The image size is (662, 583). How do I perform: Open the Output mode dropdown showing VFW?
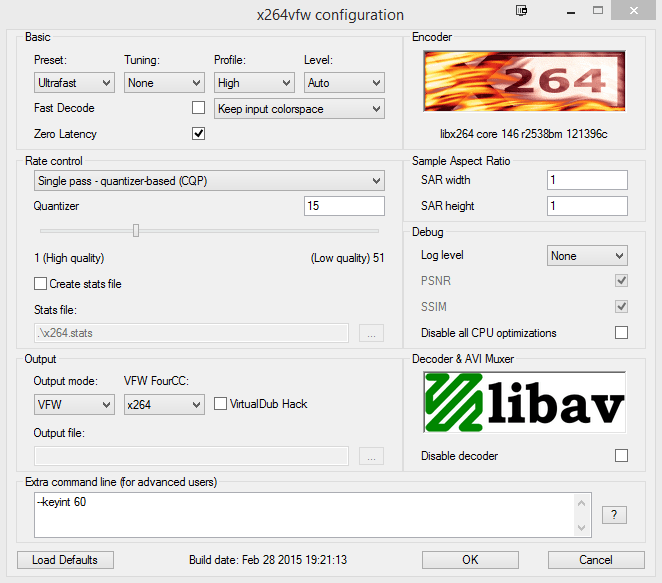pyautogui.click(x=74, y=404)
